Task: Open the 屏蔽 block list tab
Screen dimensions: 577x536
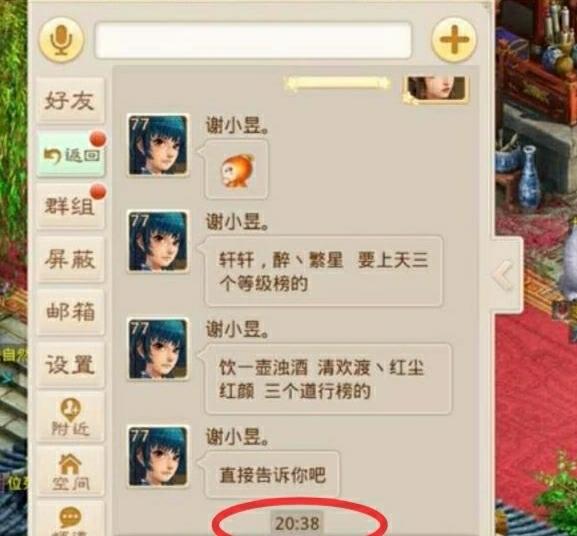Action: pos(70,259)
